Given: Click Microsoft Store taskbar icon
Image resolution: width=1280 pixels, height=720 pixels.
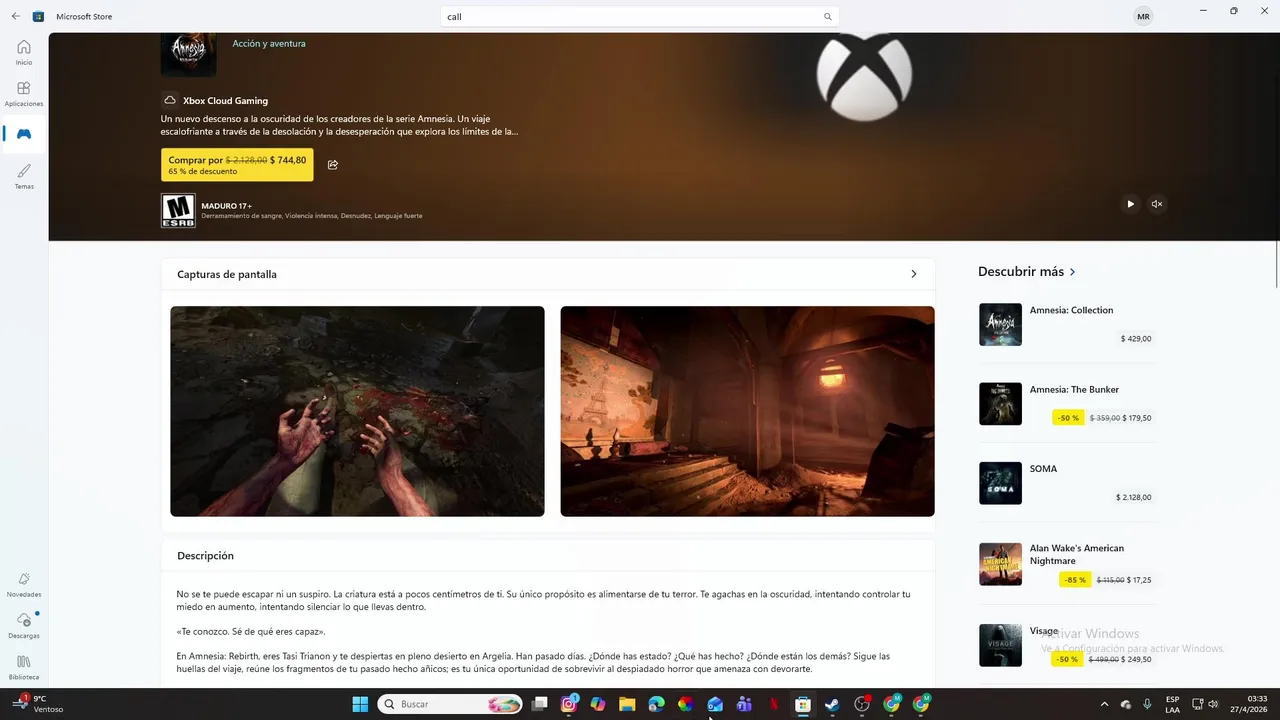Looking at the screenshot, I should point(802,704).
